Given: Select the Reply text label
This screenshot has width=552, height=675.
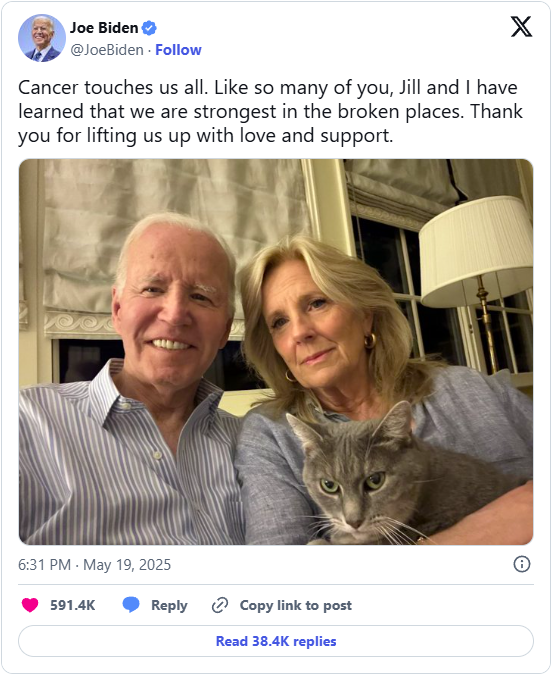Looking at the screenshot, I should pyautogui.click(x=169, y=605).
